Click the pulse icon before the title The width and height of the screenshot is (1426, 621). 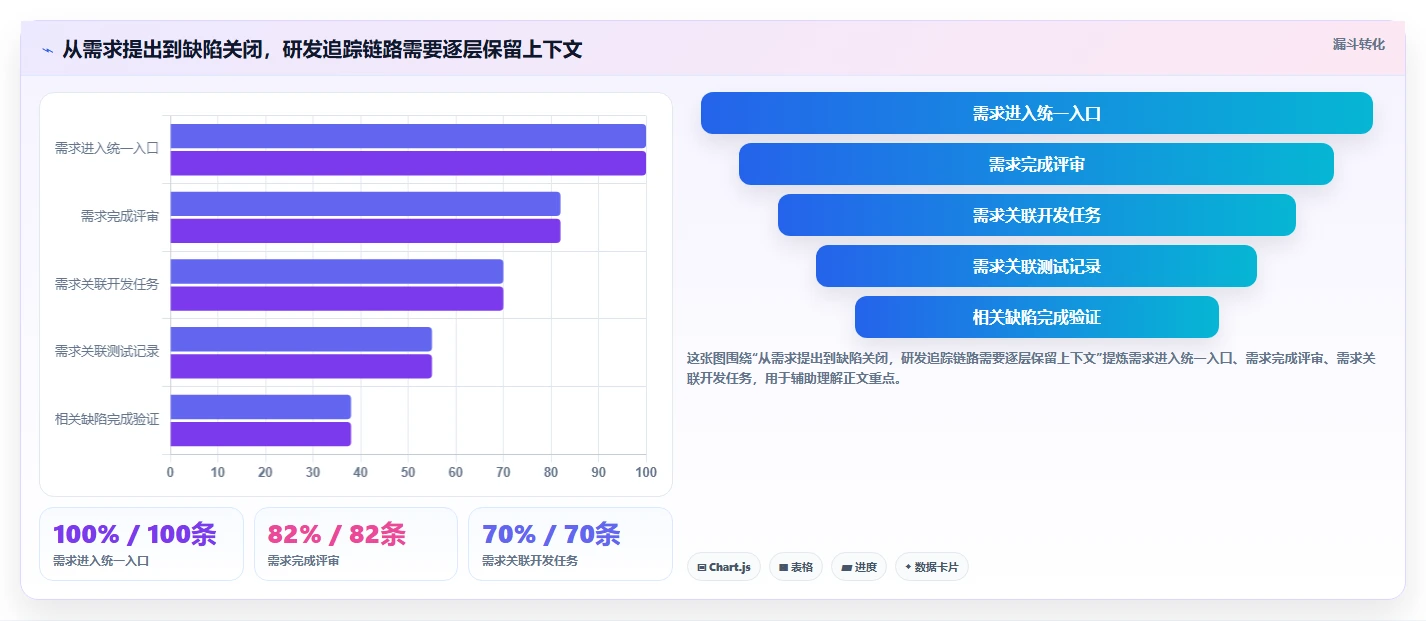[x=47, y=50]
